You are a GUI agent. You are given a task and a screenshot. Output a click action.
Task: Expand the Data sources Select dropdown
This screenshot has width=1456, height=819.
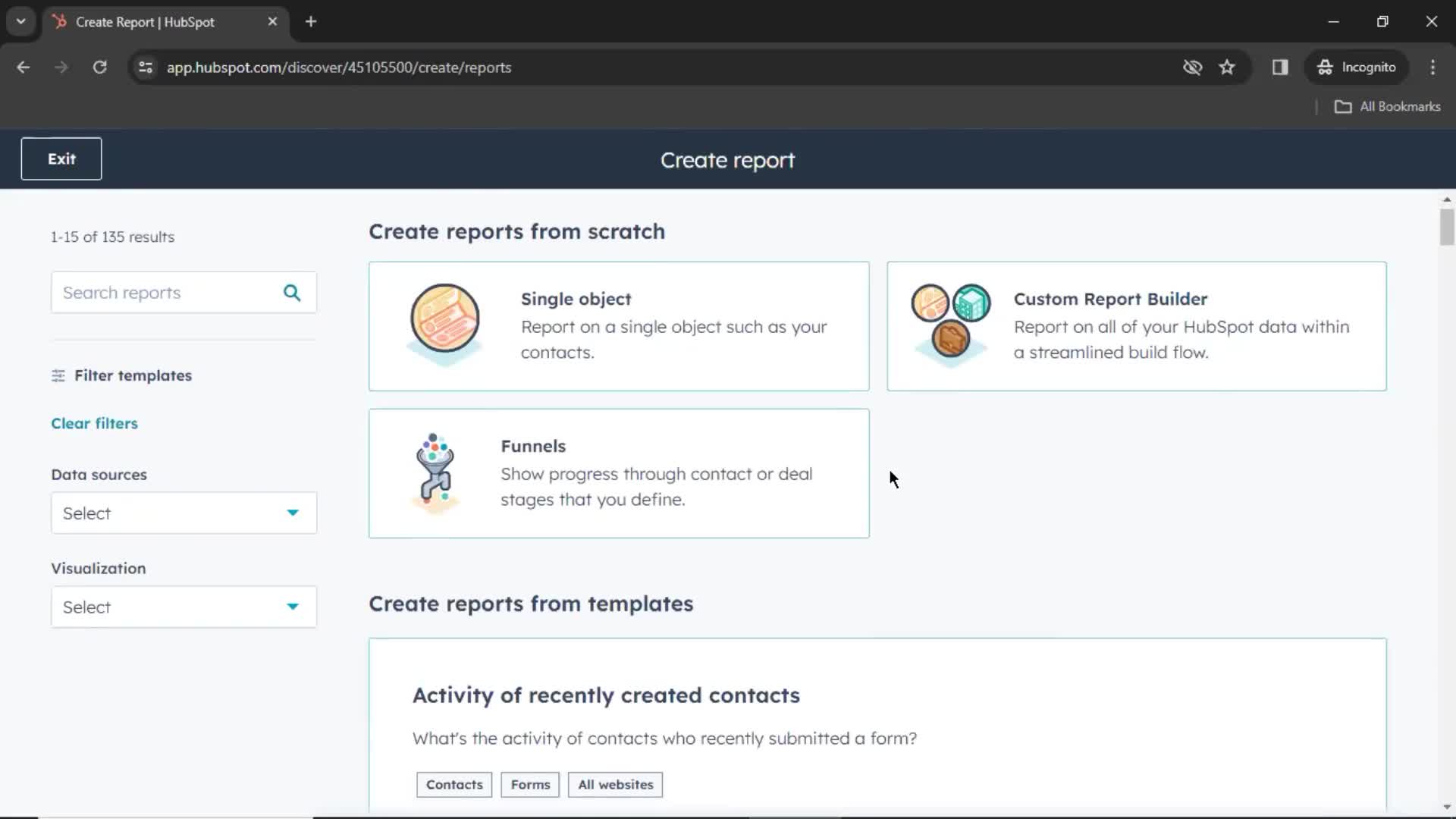click(184, 513)
